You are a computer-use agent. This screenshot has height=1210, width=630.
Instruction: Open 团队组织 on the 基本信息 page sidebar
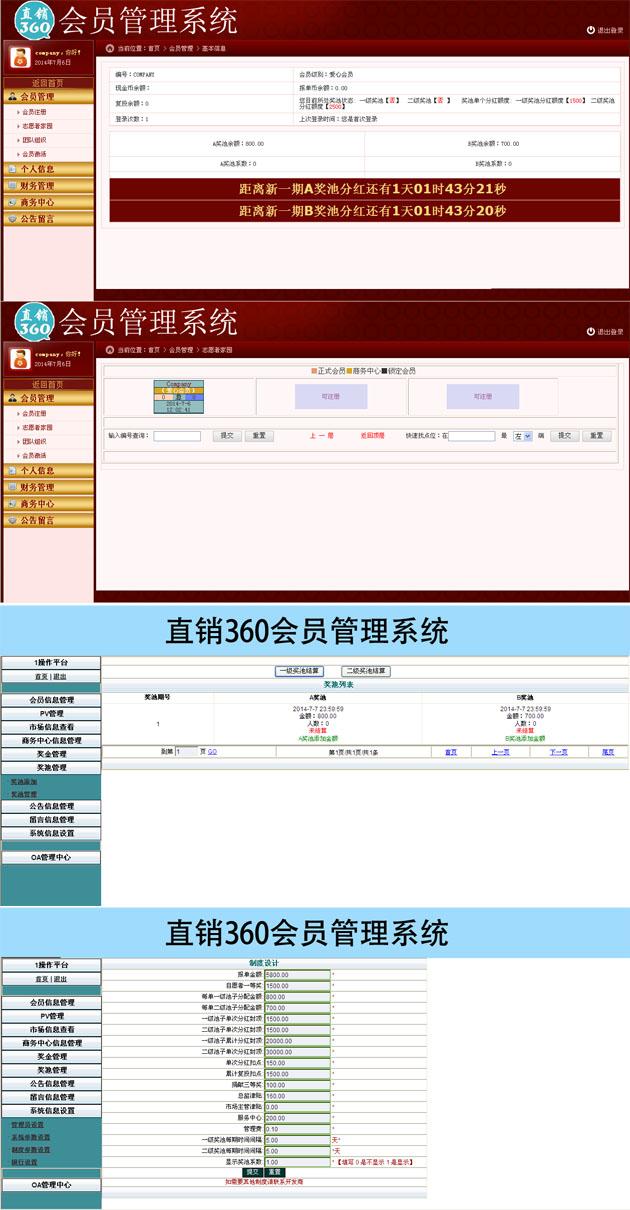point(34,140)
